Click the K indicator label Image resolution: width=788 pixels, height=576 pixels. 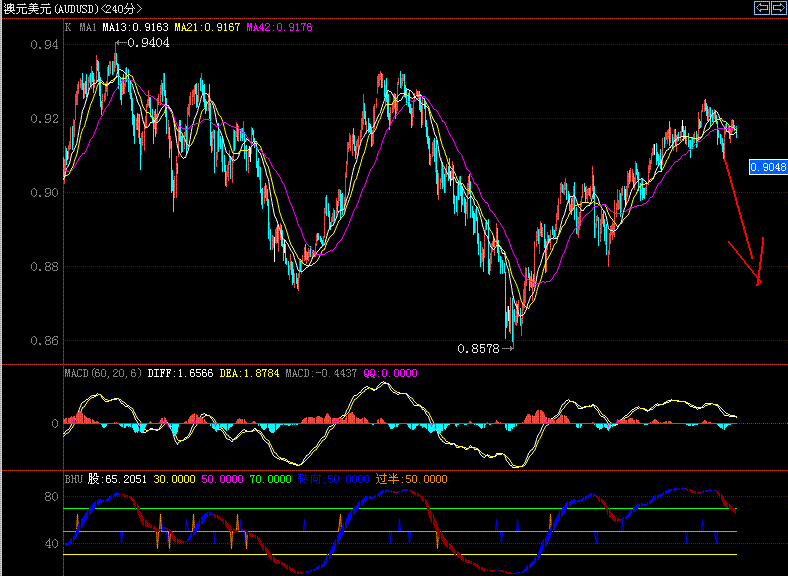tap(68, 28)
